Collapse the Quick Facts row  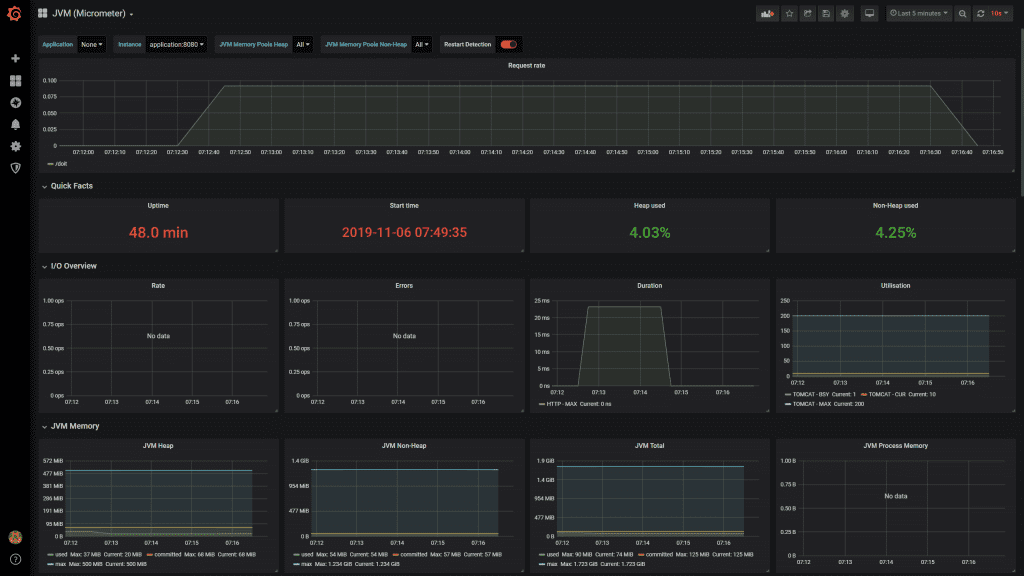(71, 186)
